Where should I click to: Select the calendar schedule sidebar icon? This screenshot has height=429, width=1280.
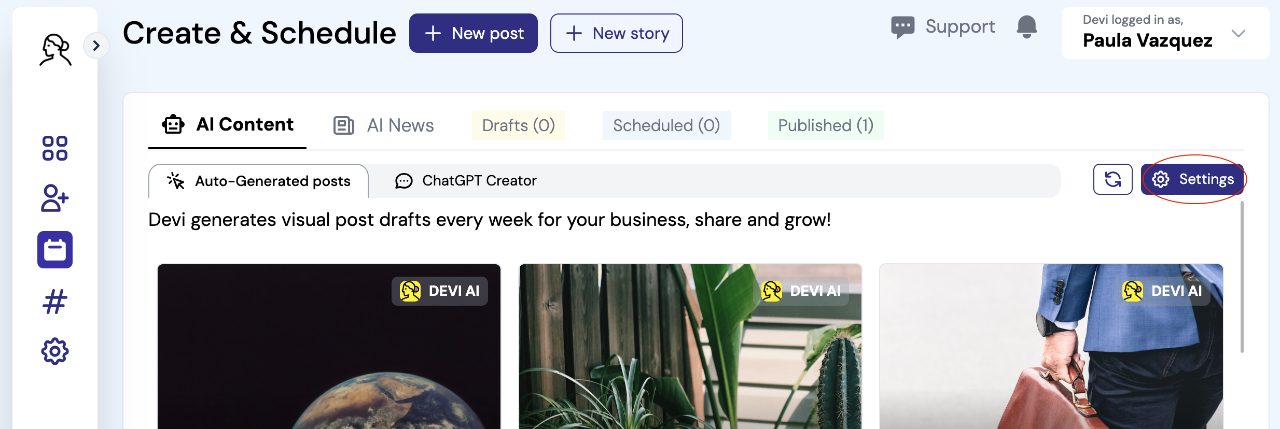pos(55,249)
